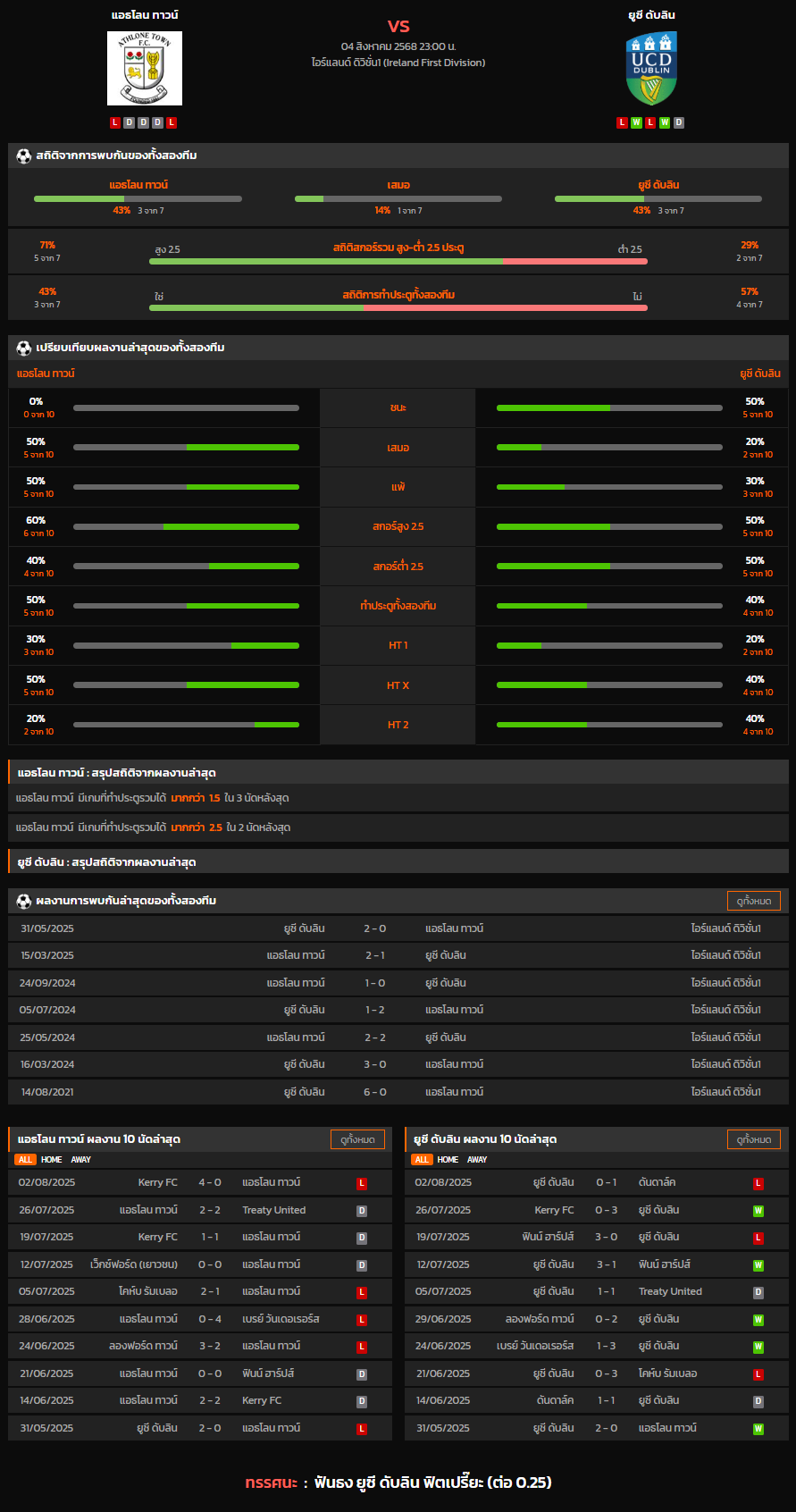Click W badge on Kerry FC 0-3 UCD row

(758, 1211)
